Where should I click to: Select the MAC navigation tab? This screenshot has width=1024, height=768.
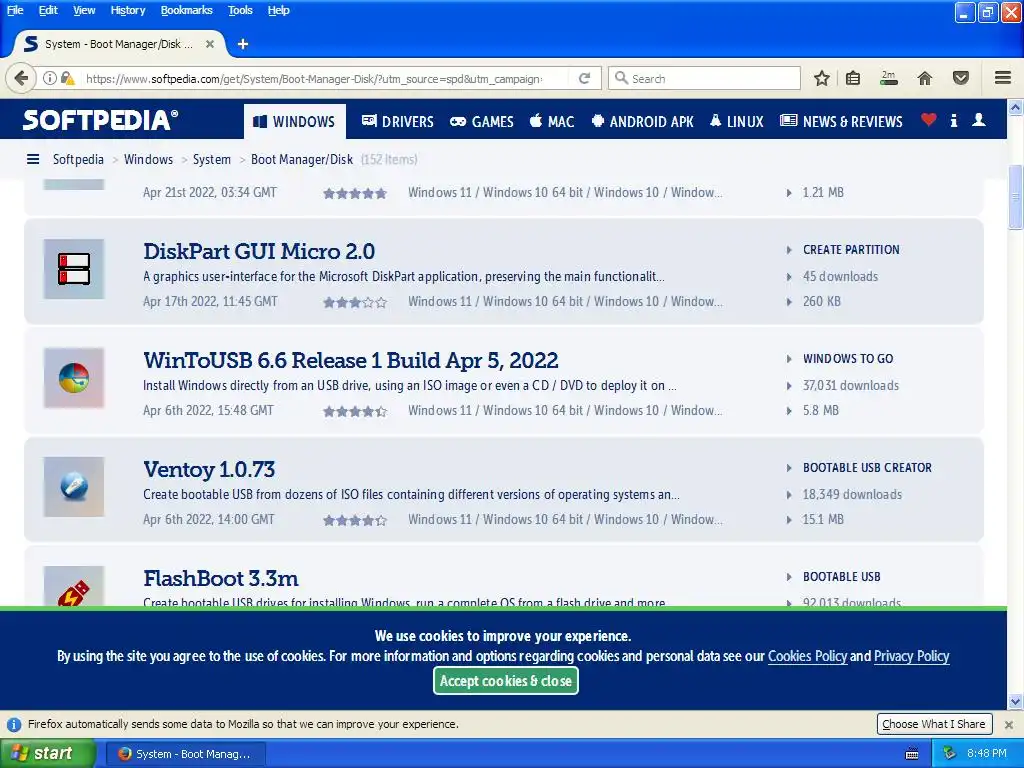[x=552, y=121]
